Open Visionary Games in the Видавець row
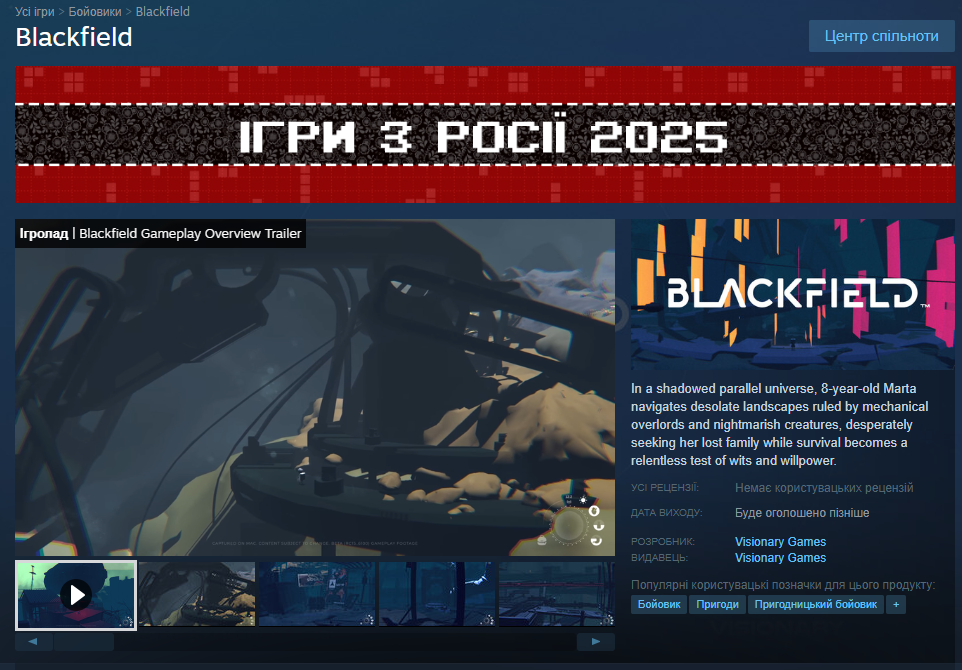 (780, 558)
